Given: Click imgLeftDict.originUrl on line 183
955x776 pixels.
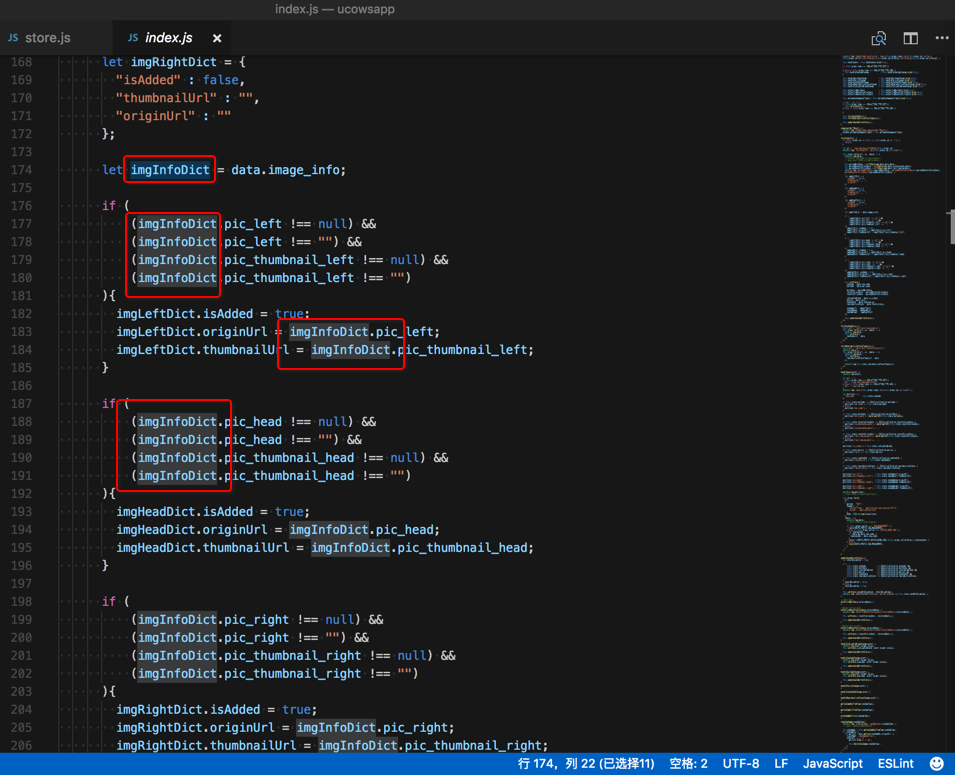Looking at the screenshot, I should pyautogui.click(x=192, y=332).
